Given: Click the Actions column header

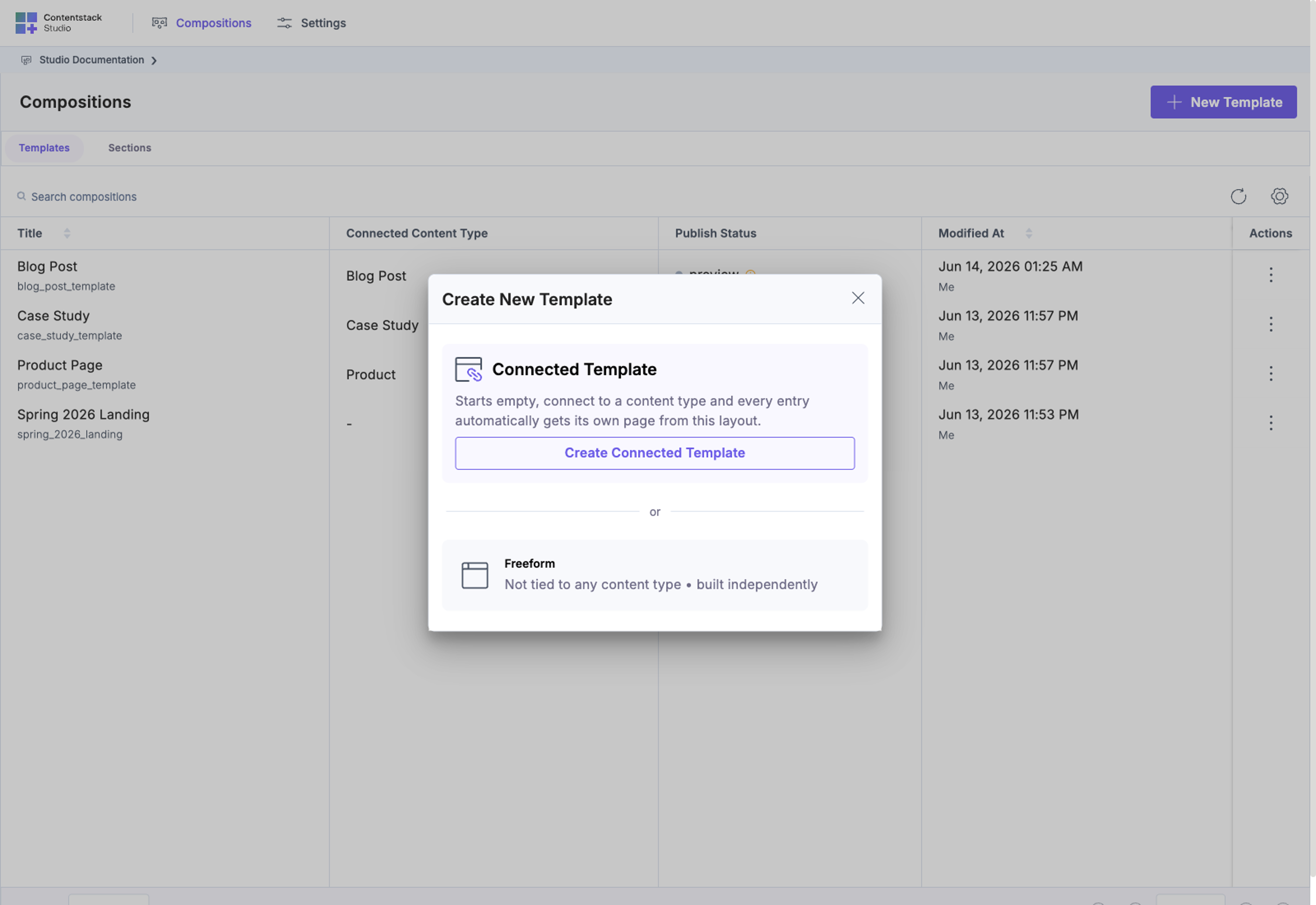Looking at the screenshot, I should coord(1270,233).
